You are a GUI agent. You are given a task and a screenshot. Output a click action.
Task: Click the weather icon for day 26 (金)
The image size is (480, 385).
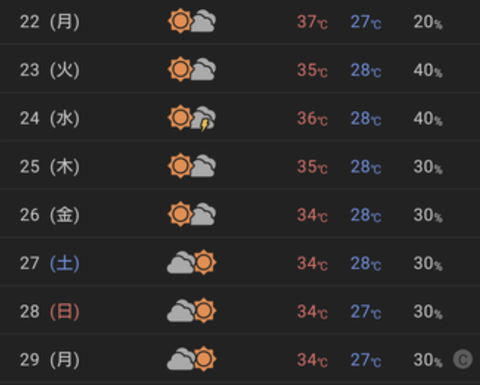pos(192,214)
